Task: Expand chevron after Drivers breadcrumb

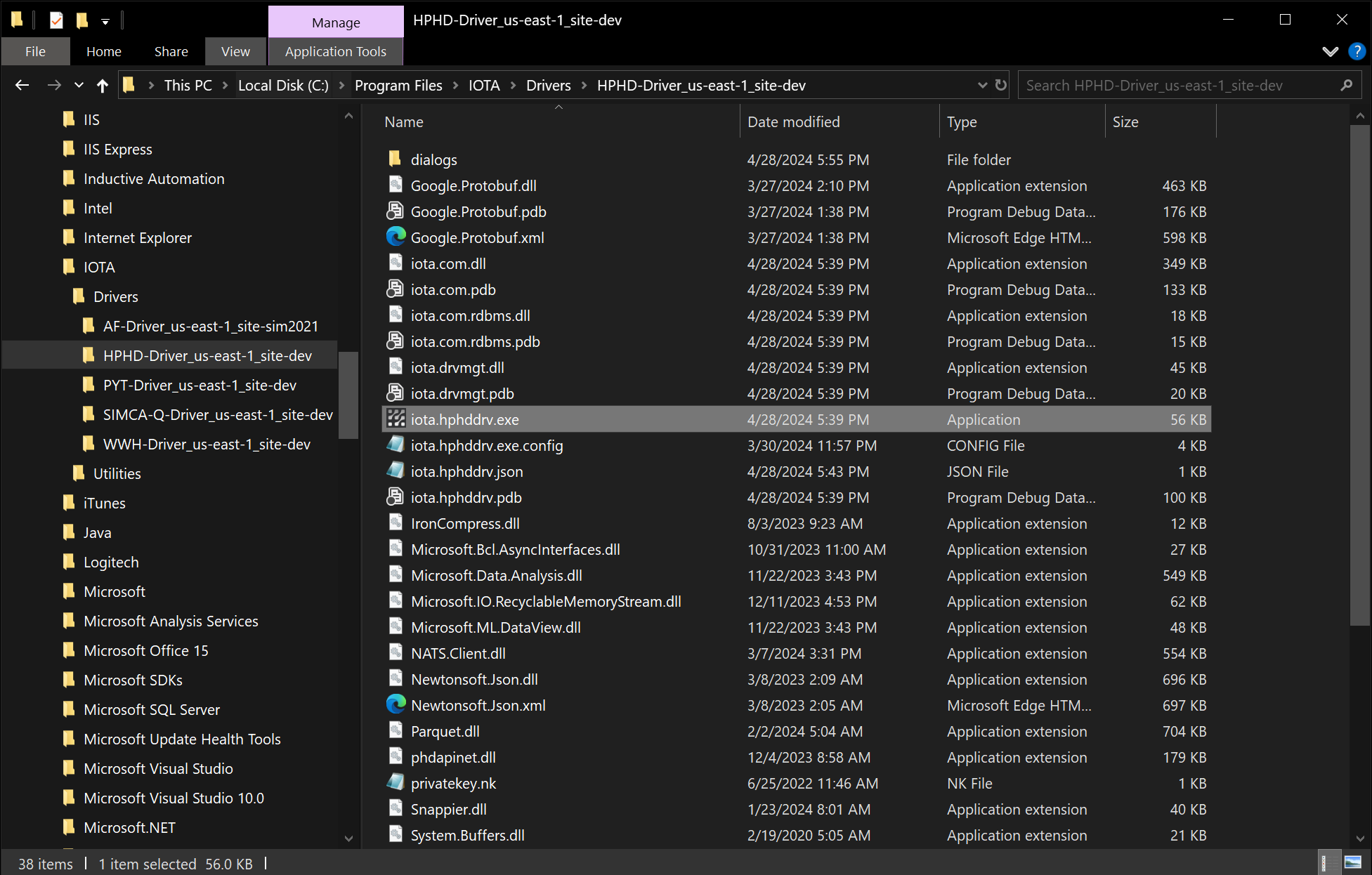Action: pyautogui.click(x=584, y=85)
